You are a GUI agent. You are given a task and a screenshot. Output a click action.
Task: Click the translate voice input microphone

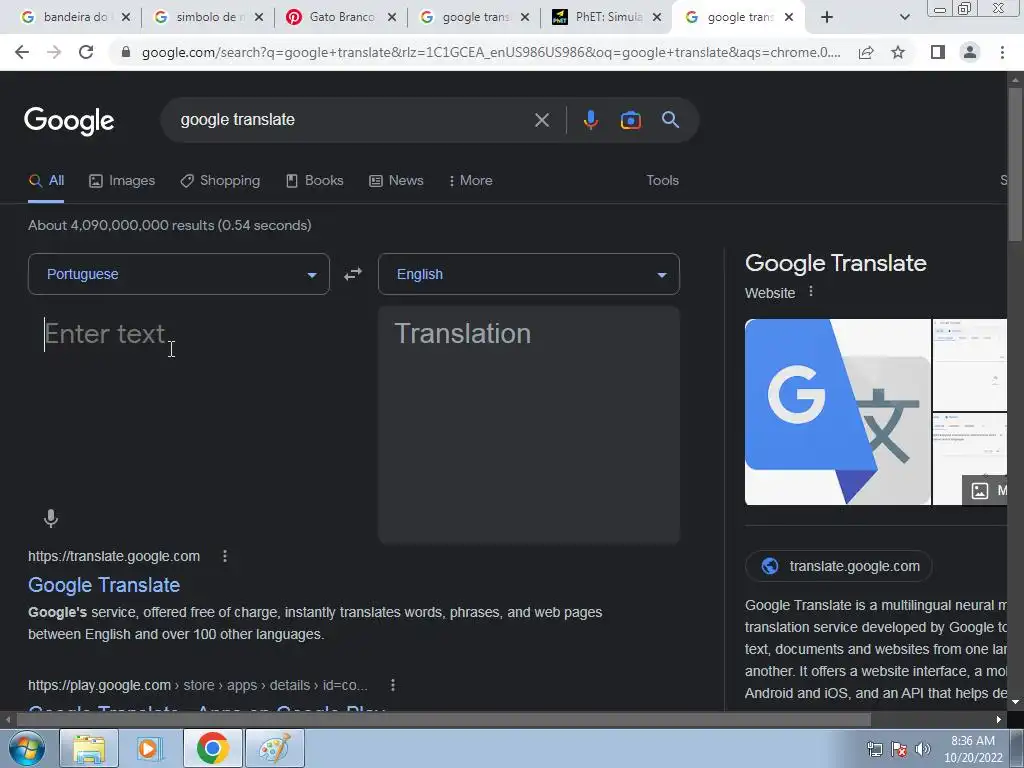(x=50, y=519)
